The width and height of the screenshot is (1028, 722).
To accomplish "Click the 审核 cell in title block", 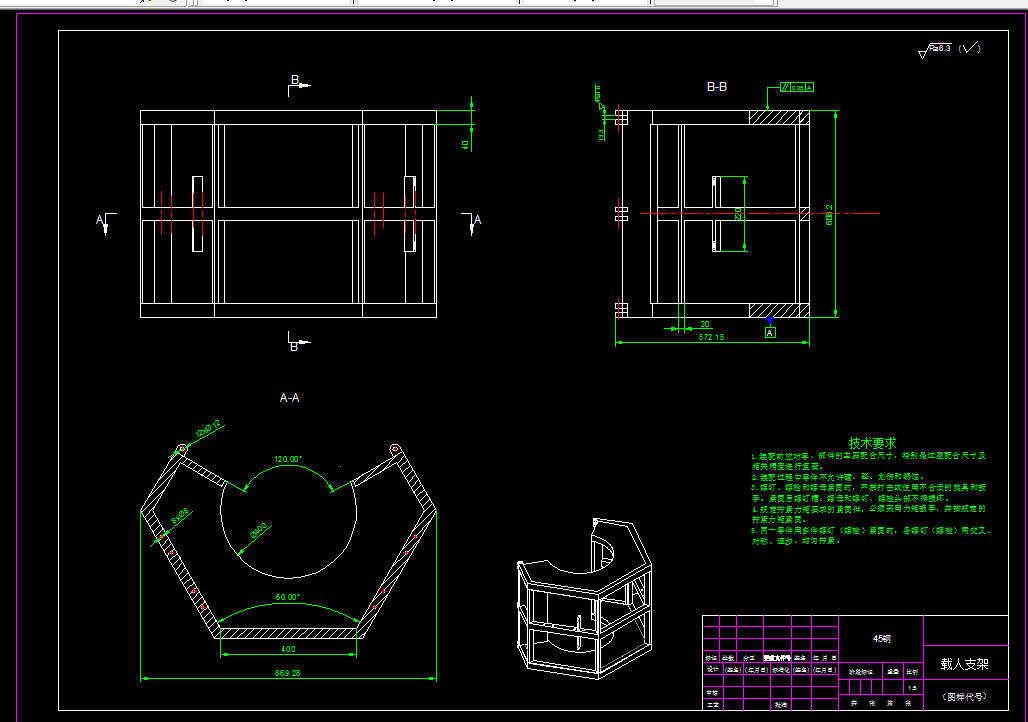I will pyautogui.click(x=712, y=692).
